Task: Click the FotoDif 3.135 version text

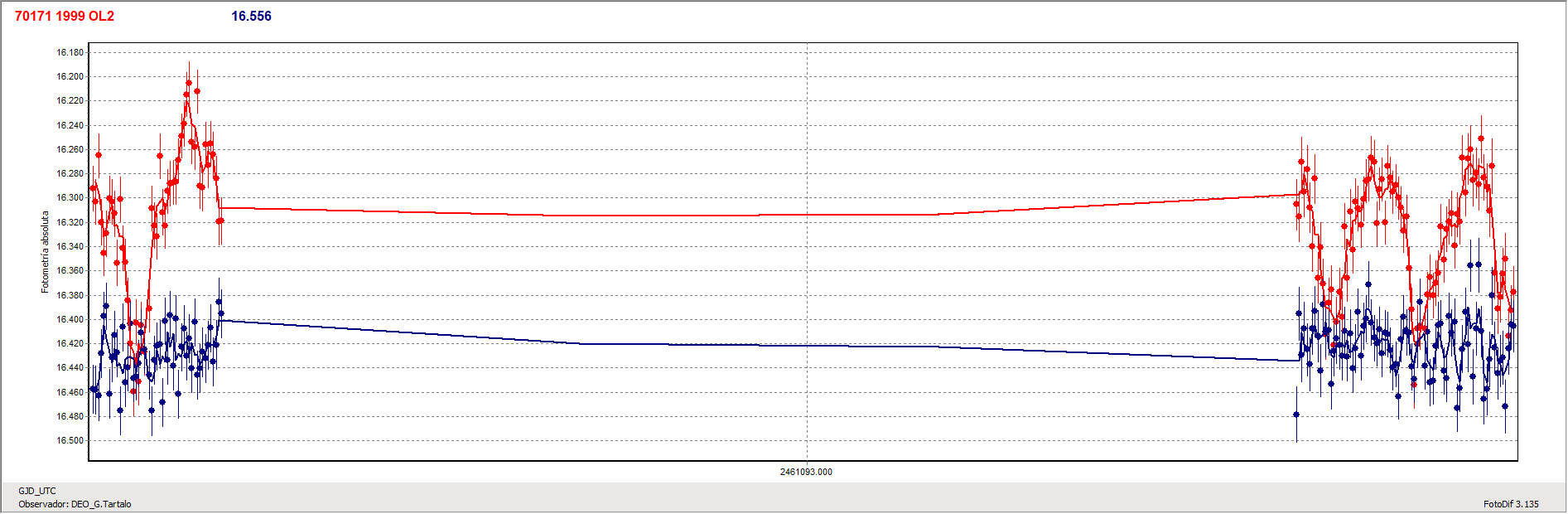Action: click(1511, 504)
